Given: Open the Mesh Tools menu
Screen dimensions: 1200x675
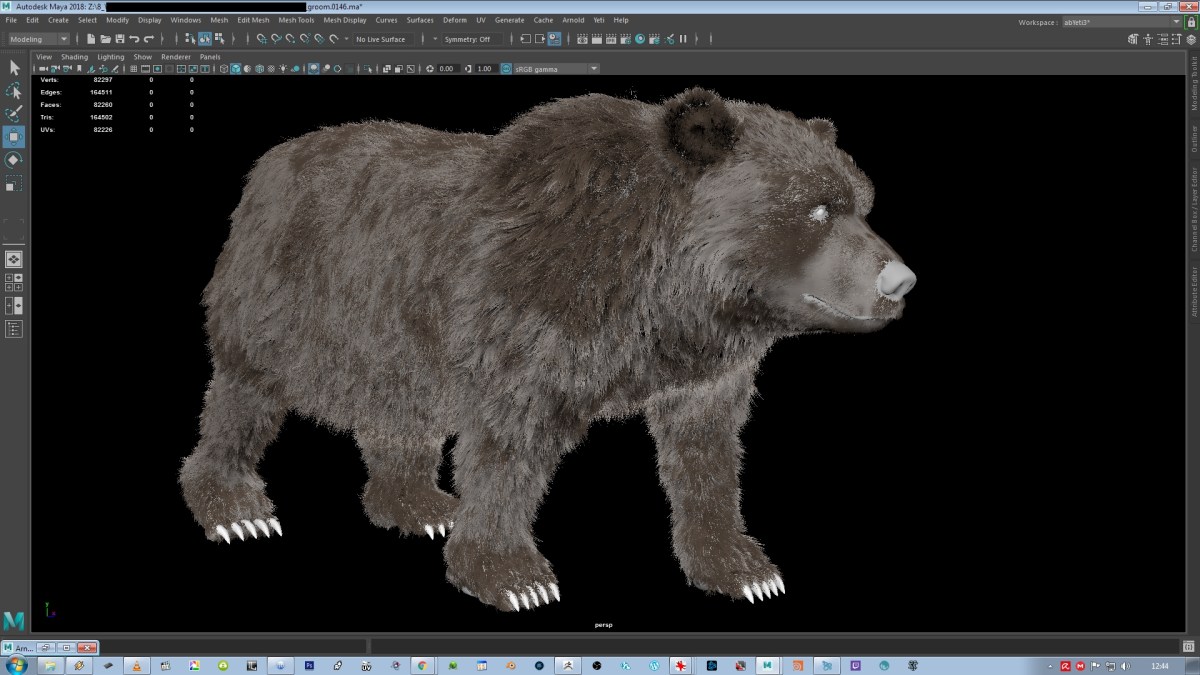Looking at the screenshot, I should [296, 20].
